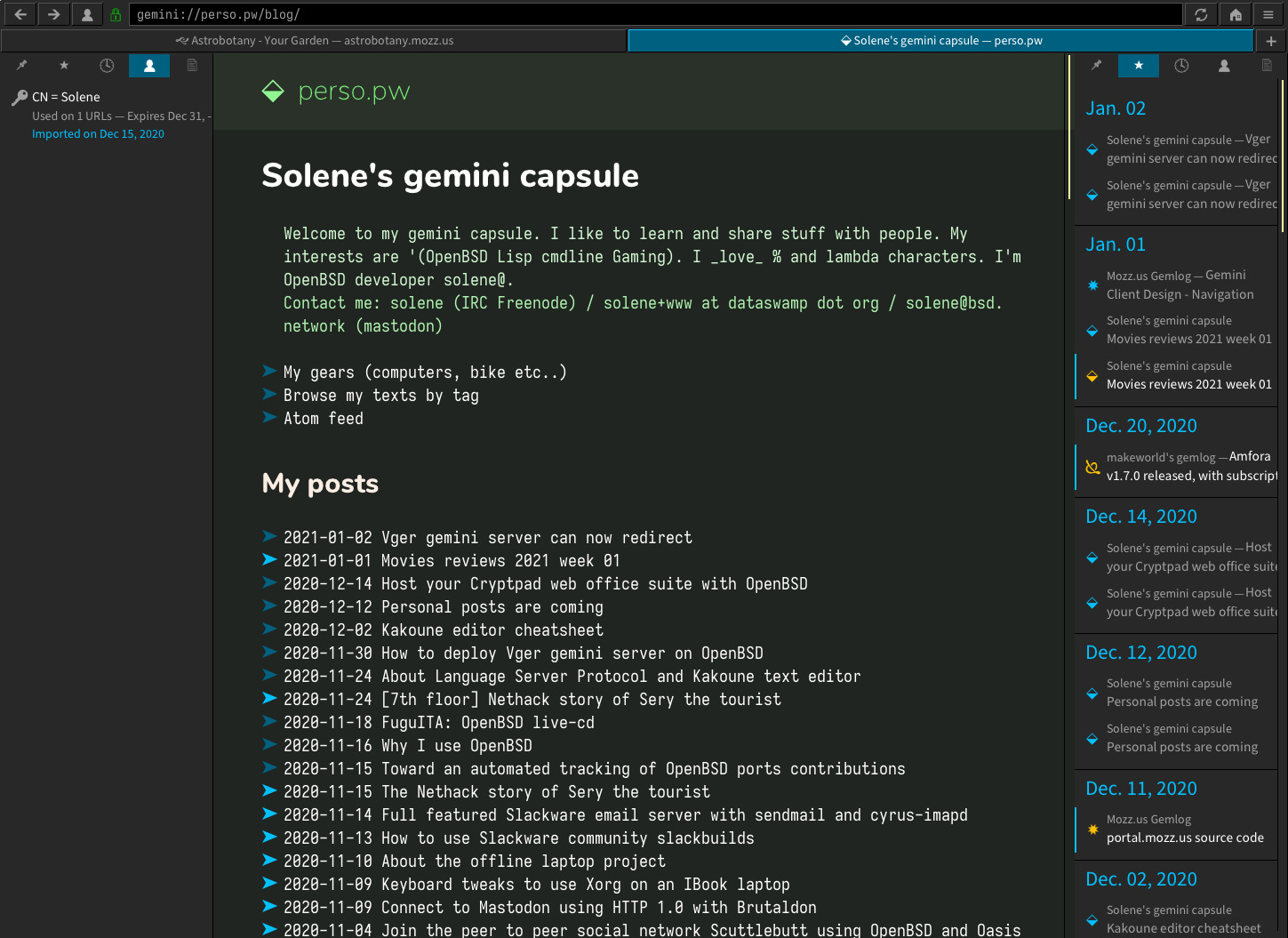
Task: Open the 'Atom feed' link
Action: (x=323, y=419)
